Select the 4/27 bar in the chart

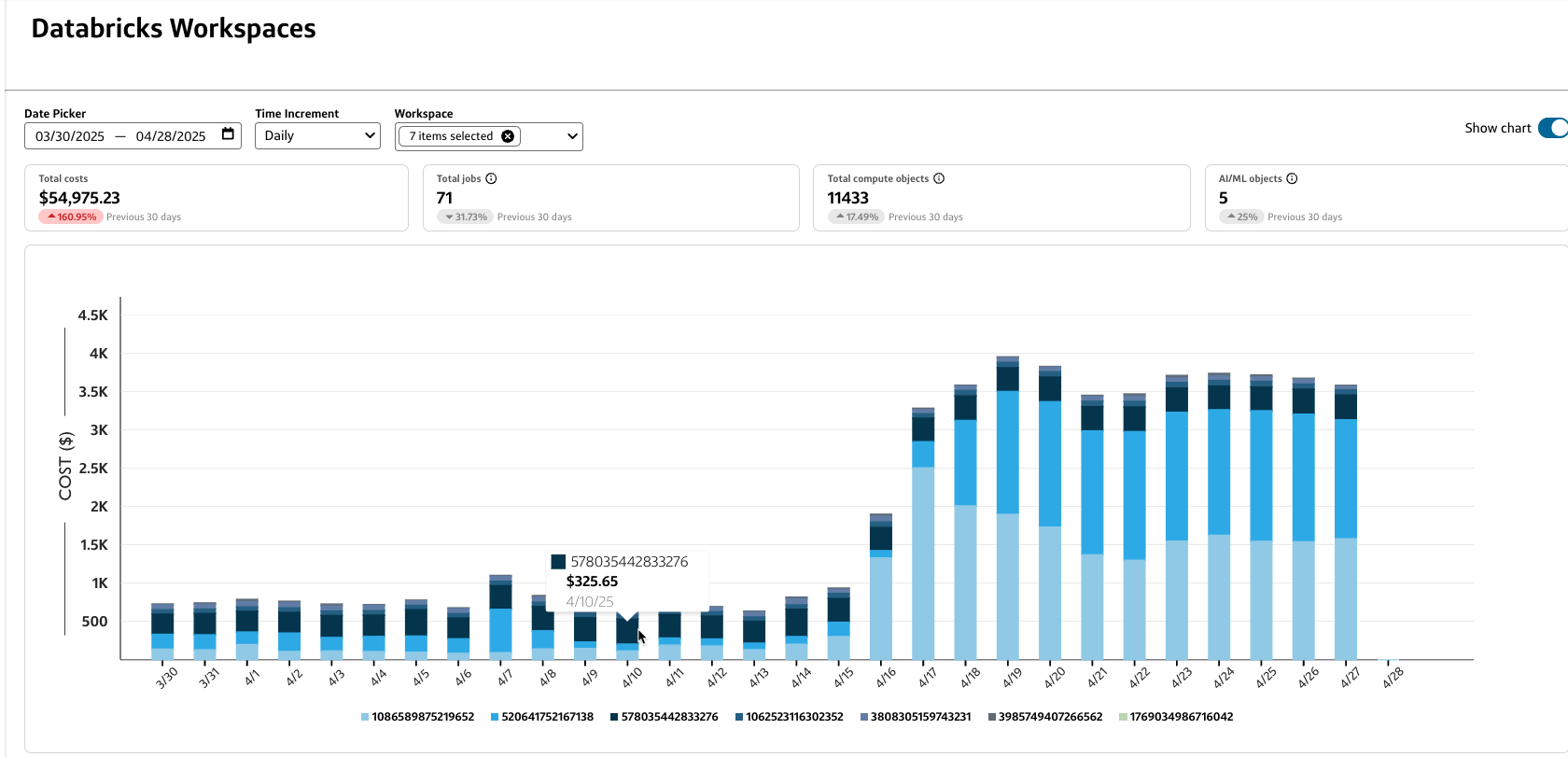pyautogui.click(x=1346, y=523)
